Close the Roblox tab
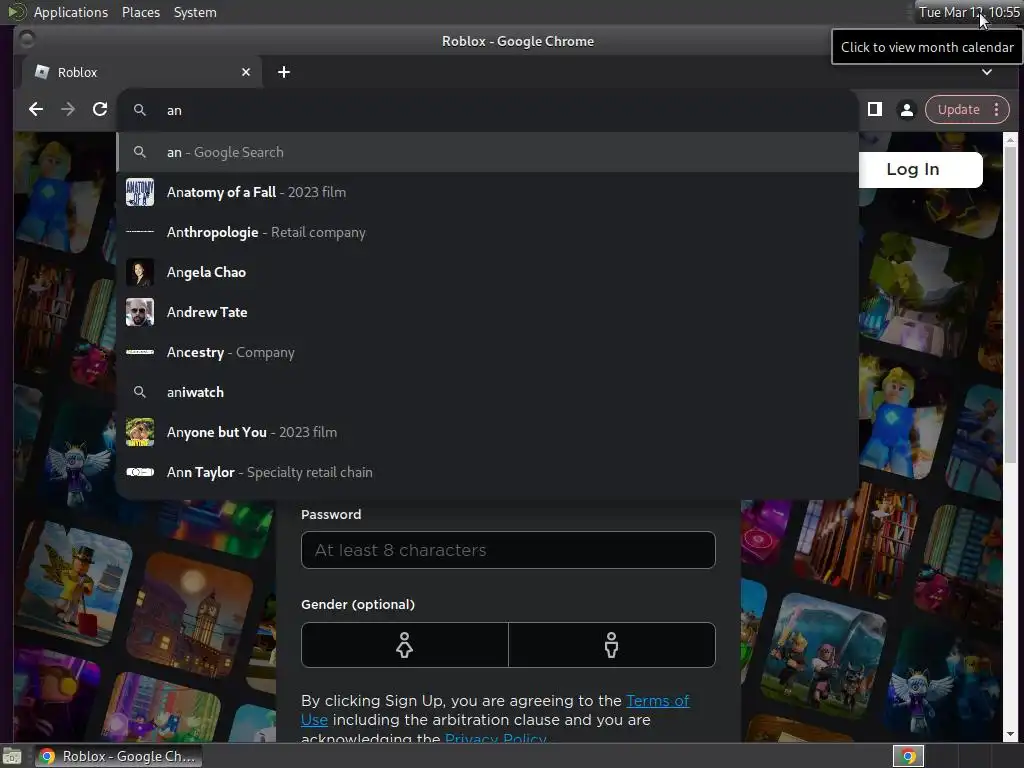The height and width of the screenshot is (768, 1024). tap(246, 72)
